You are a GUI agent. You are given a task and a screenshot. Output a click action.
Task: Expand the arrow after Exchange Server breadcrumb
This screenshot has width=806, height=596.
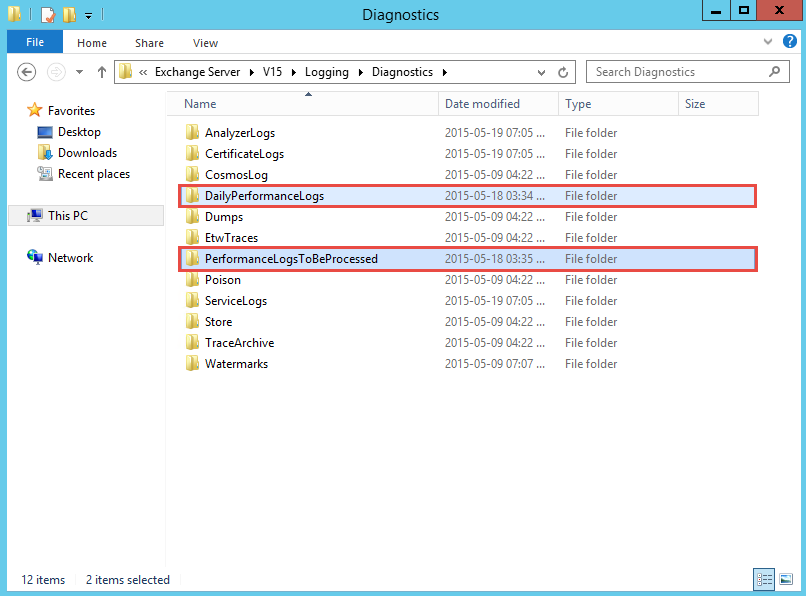point(252,73)
